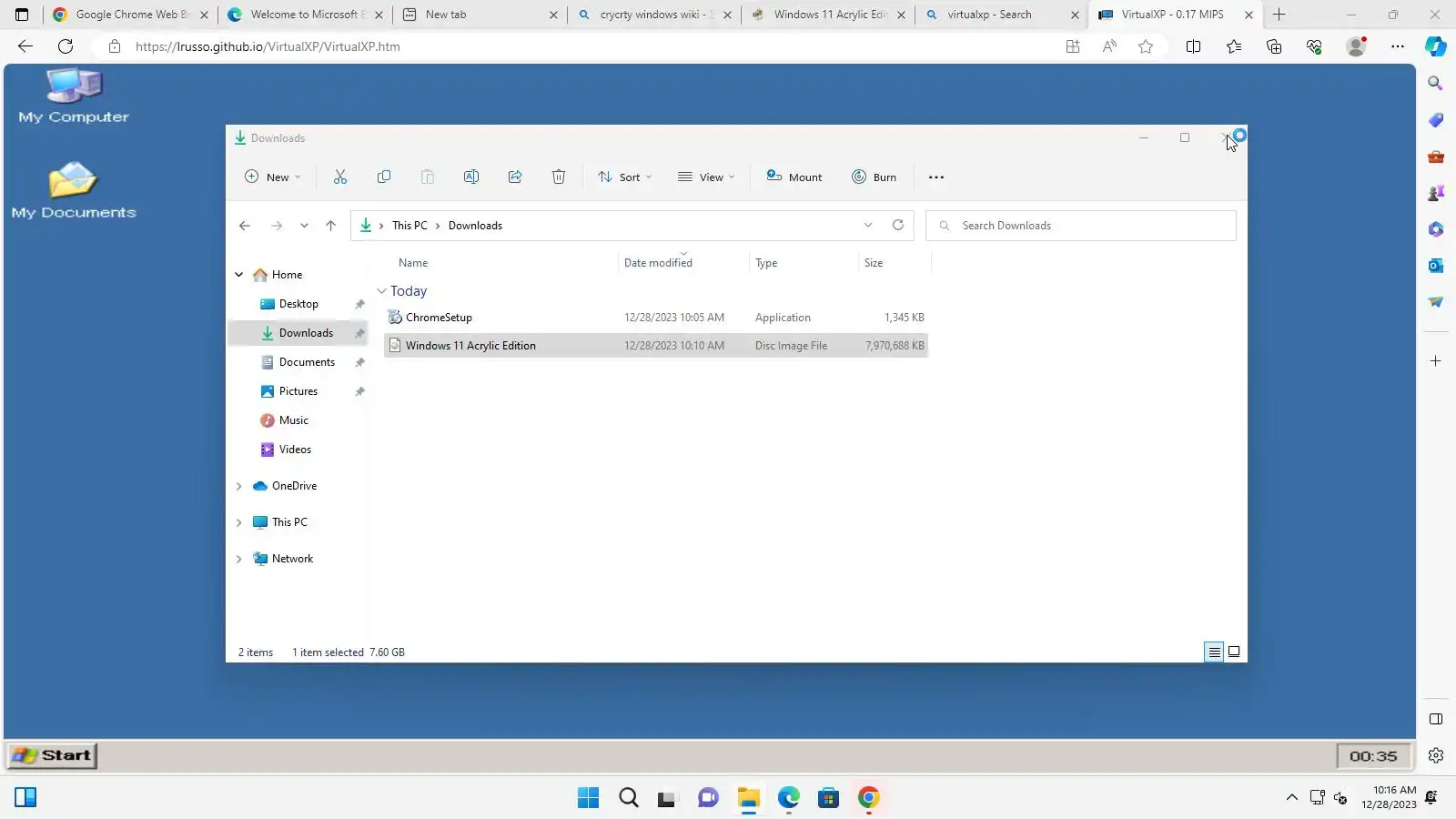Open the Windows 11 Start menu
Image resolution: width=1456 pixels, height=819 pixels.
tap(588, 798)
